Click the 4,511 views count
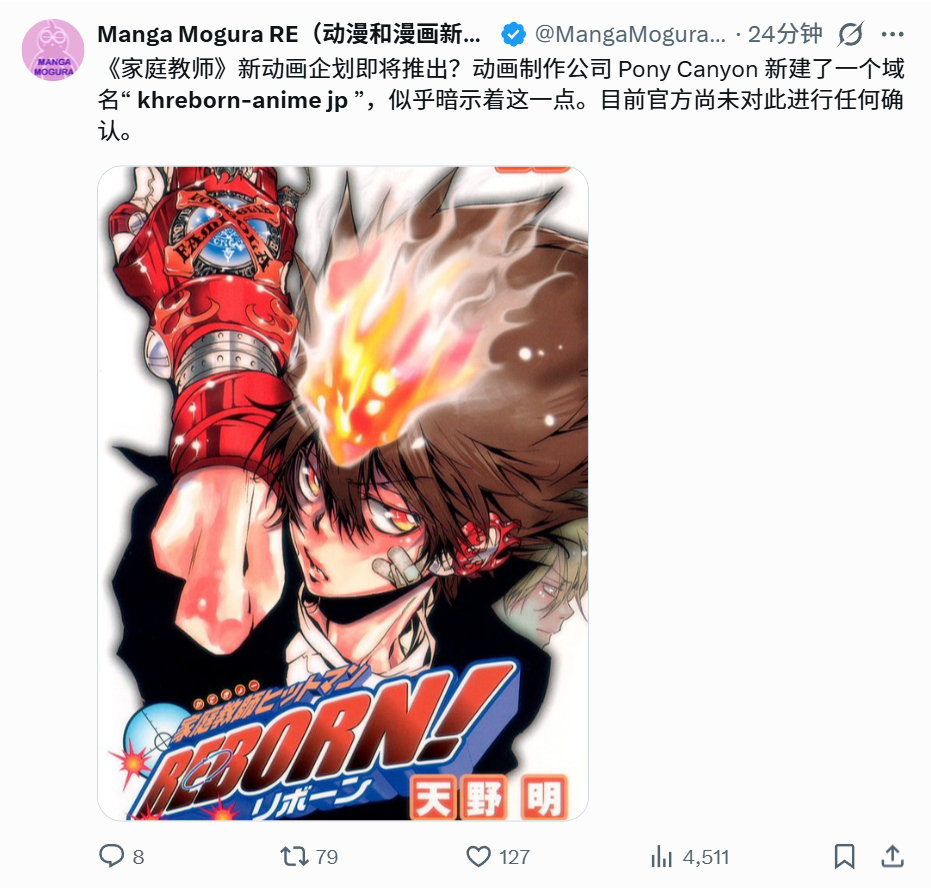Screen dimensions: 931x888 coord(705,857)
